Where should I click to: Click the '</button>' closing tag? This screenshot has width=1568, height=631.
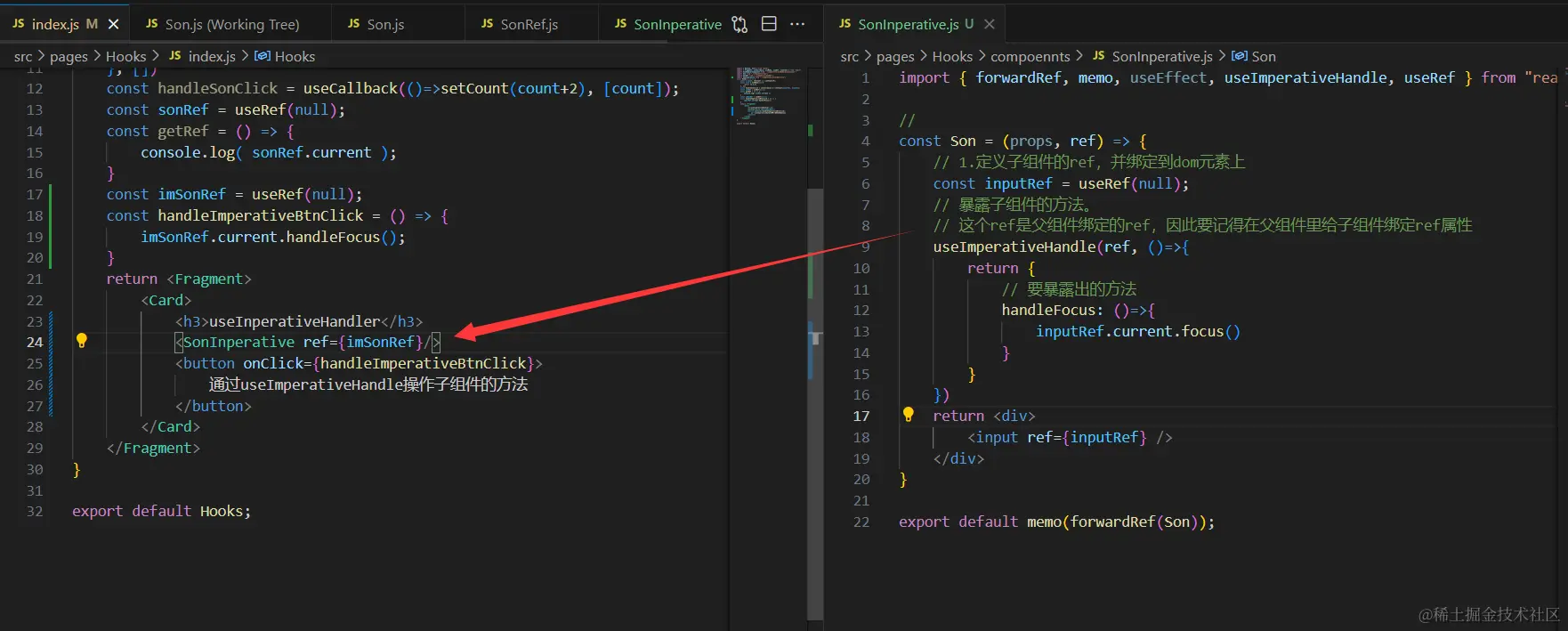(214, 406)
